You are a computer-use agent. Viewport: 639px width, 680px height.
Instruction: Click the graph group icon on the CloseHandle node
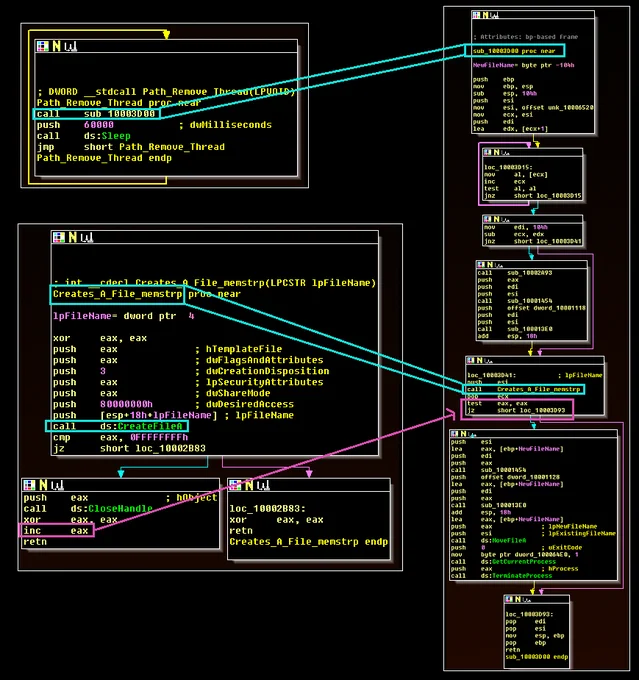(57, 485)
